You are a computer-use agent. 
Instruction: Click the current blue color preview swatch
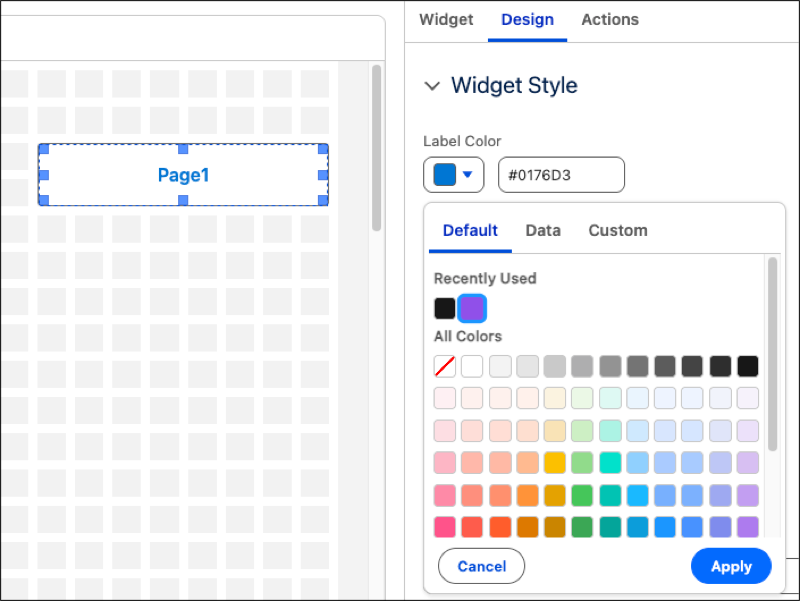click(x=444, y=175)
